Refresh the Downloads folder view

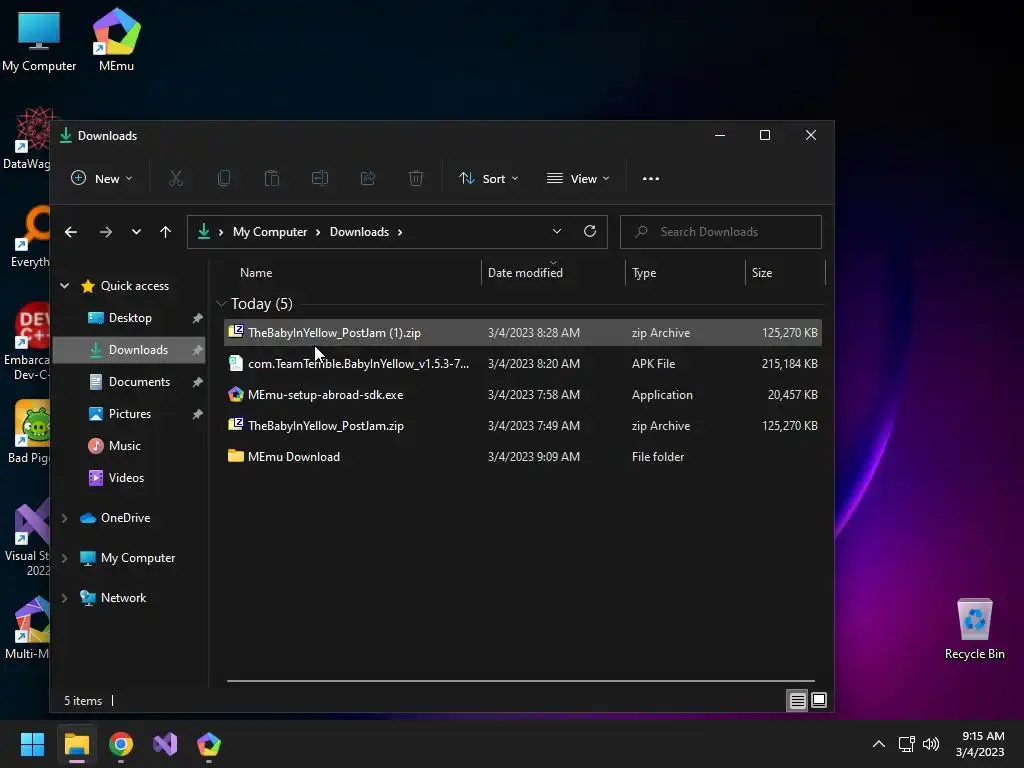tap(590, 231)
